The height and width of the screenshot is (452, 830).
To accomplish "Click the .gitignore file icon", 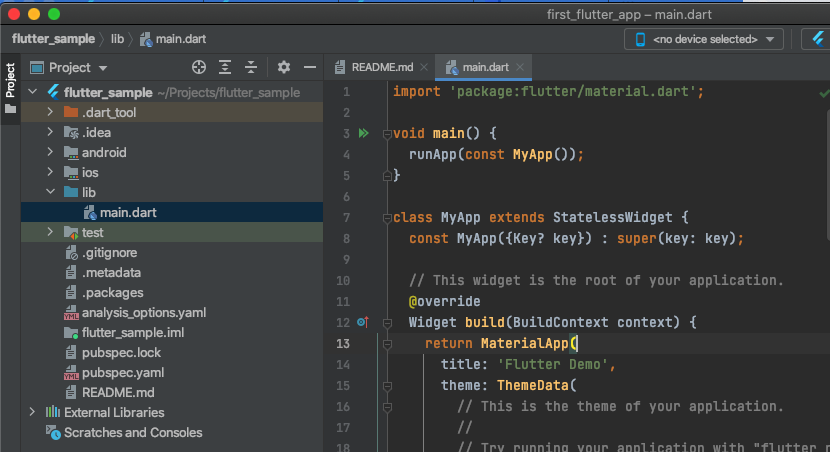I will click(x=71, y=253).
